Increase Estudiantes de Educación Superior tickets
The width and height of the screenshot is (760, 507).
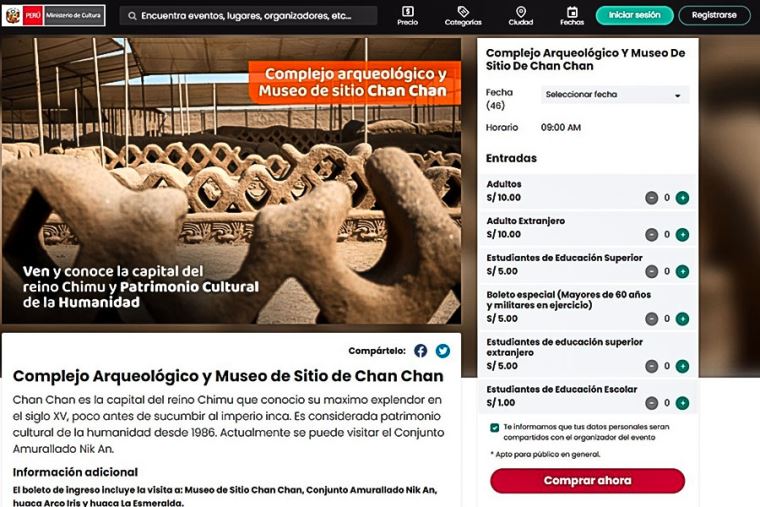(682, 271)
